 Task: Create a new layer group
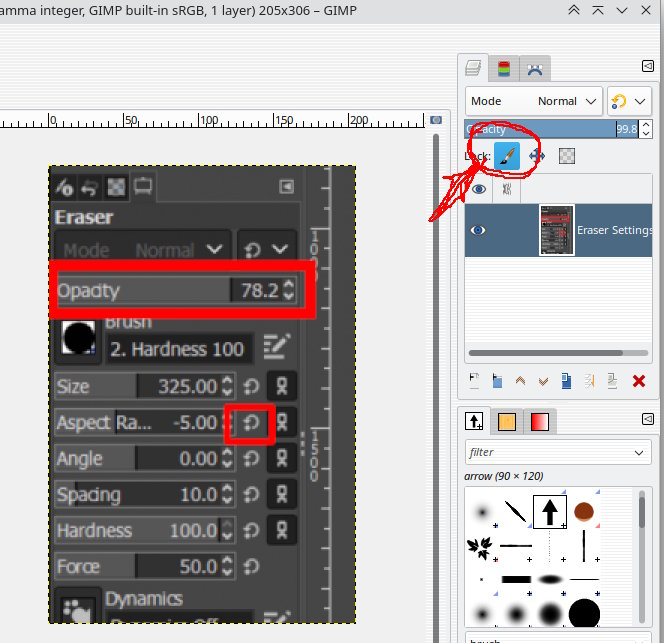(x=497, y=380)
